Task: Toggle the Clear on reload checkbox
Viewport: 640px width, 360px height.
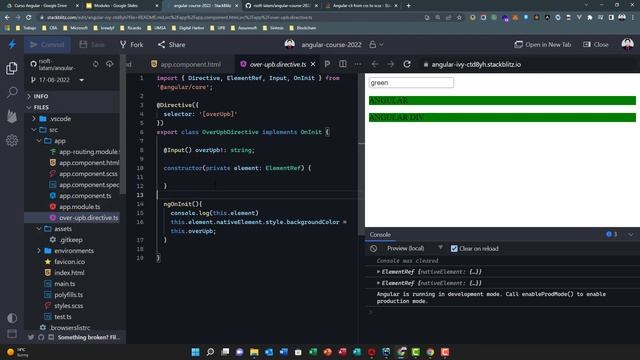Action: (x=454, y=249)
